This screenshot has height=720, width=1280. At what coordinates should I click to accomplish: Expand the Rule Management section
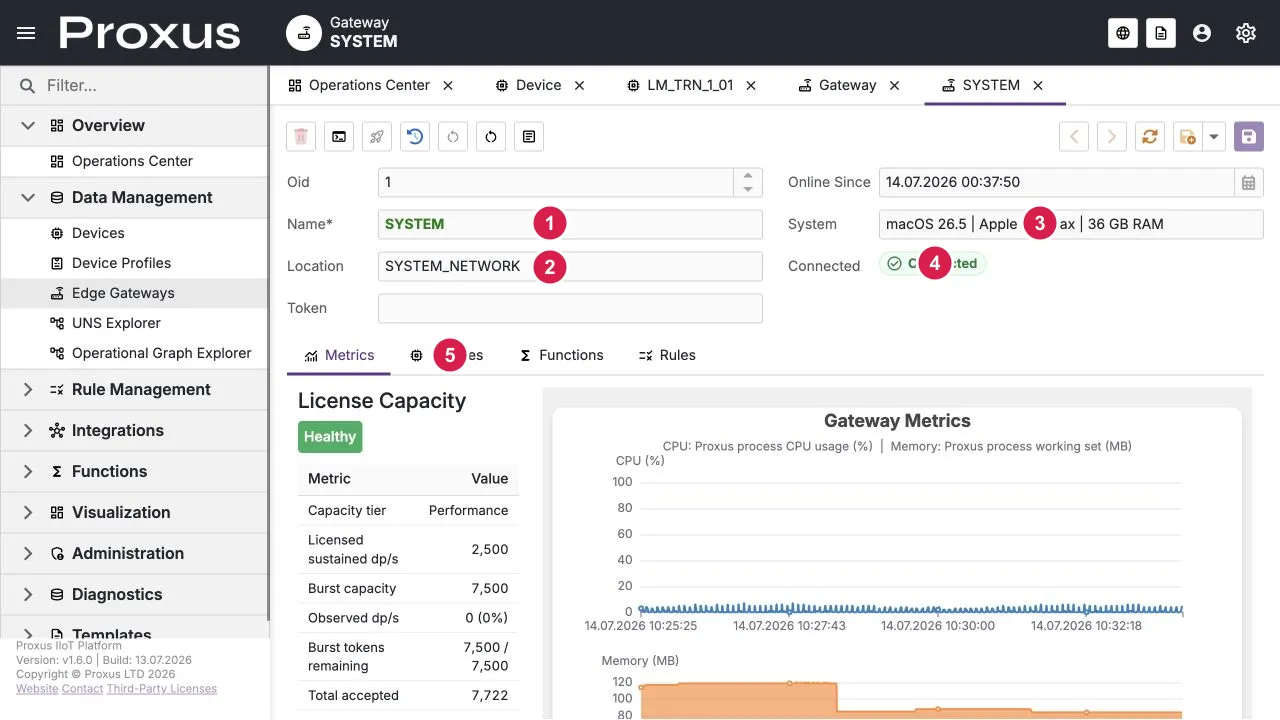pyautogui.click(x=28, y=390)
